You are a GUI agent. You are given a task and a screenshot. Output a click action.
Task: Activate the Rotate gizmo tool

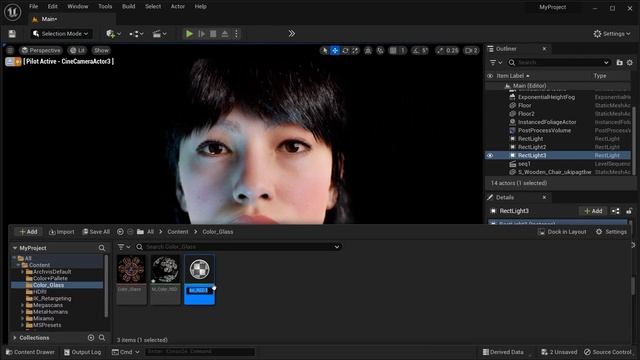coord(345,51)
